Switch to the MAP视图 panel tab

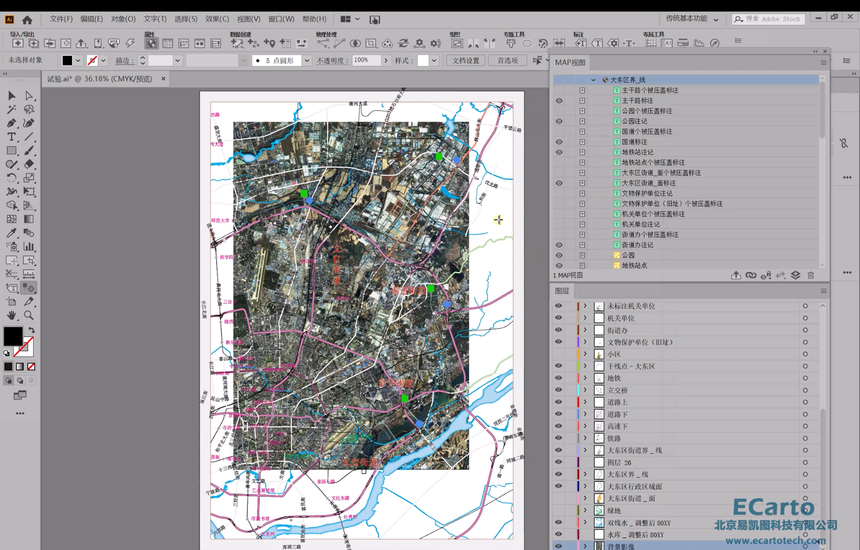pyautogui.click(x=570, y=63)
